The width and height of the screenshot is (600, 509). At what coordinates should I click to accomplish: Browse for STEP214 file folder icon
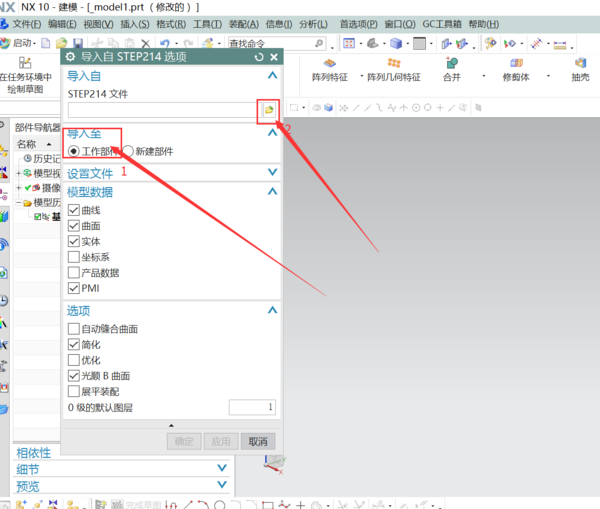[x=269, y=110]
